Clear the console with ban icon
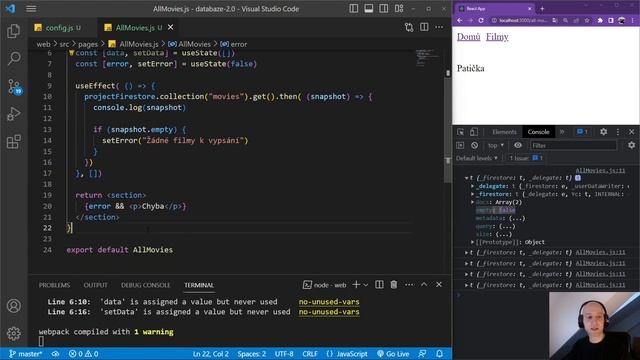The width and height of the screenshot is (640, 360). click(474, 145)
